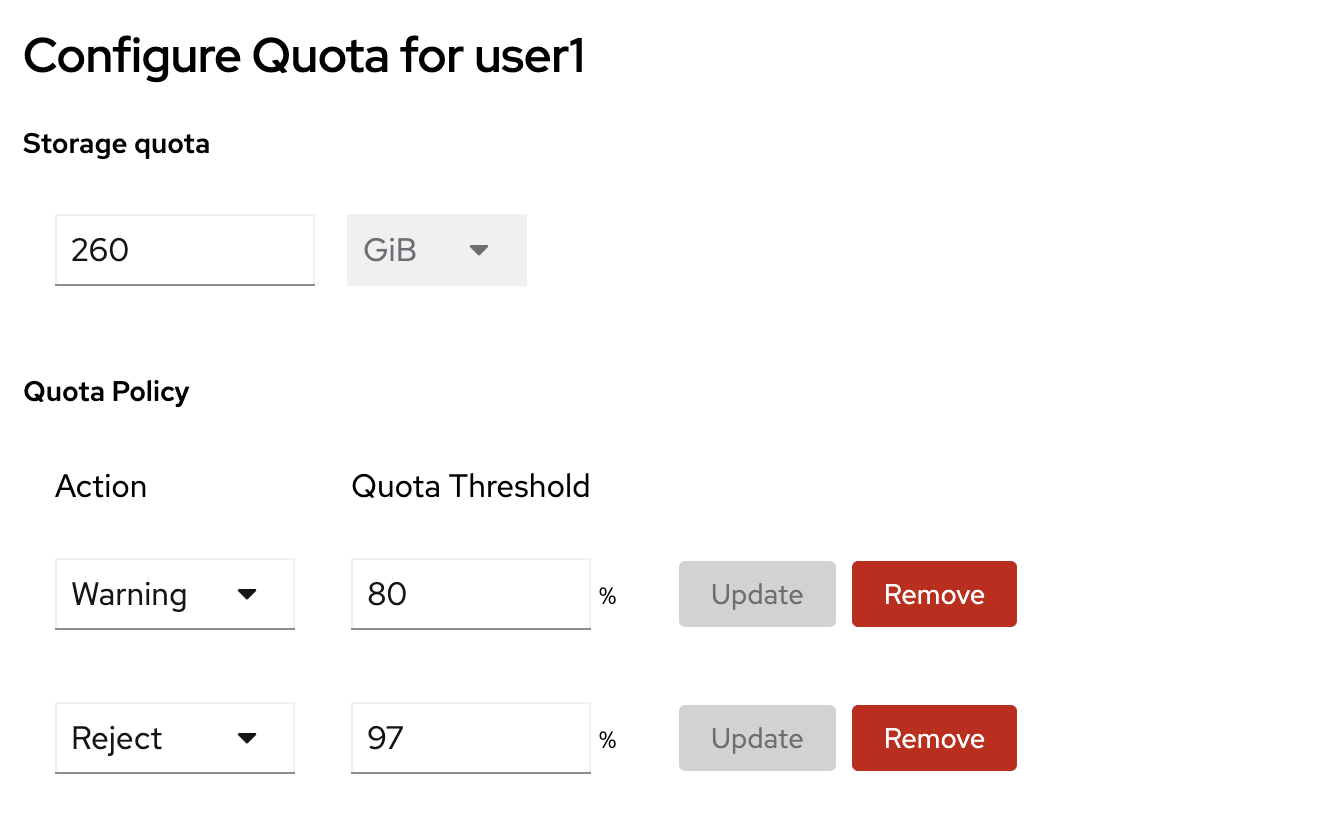
Task: Click the percent sign beside 80 threshold
Action: [607, 597]
